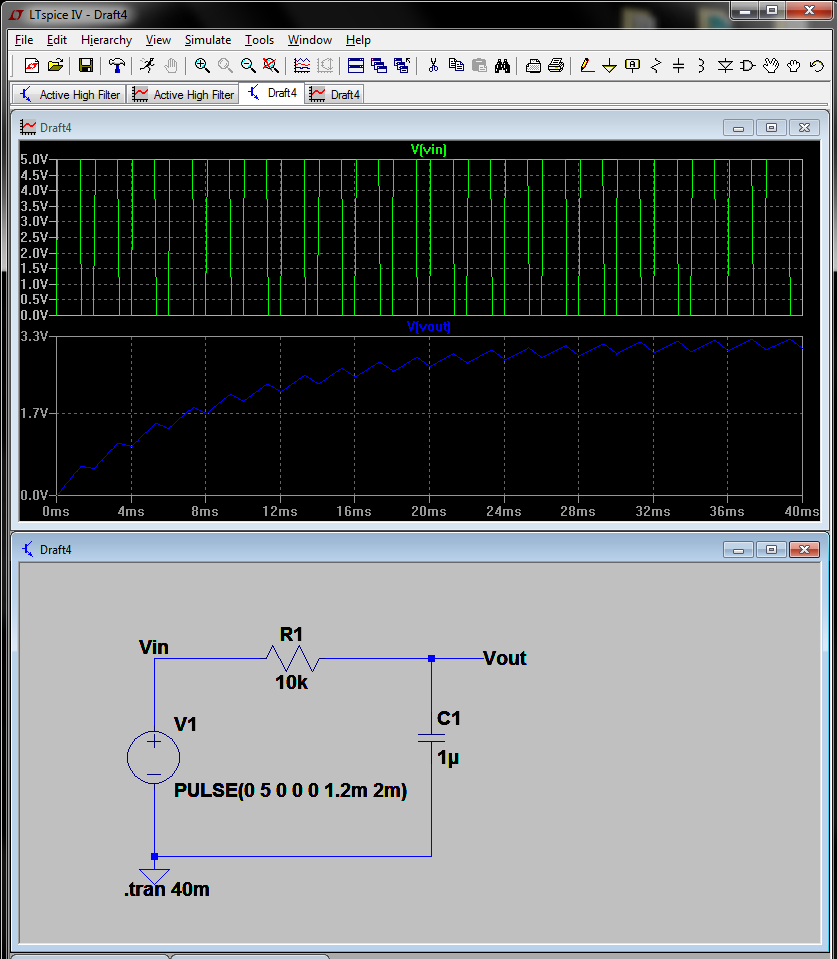The width and height of the screenshot is (837, 959).
Task: Select the Resistor component tool
Action: (656, 65)
